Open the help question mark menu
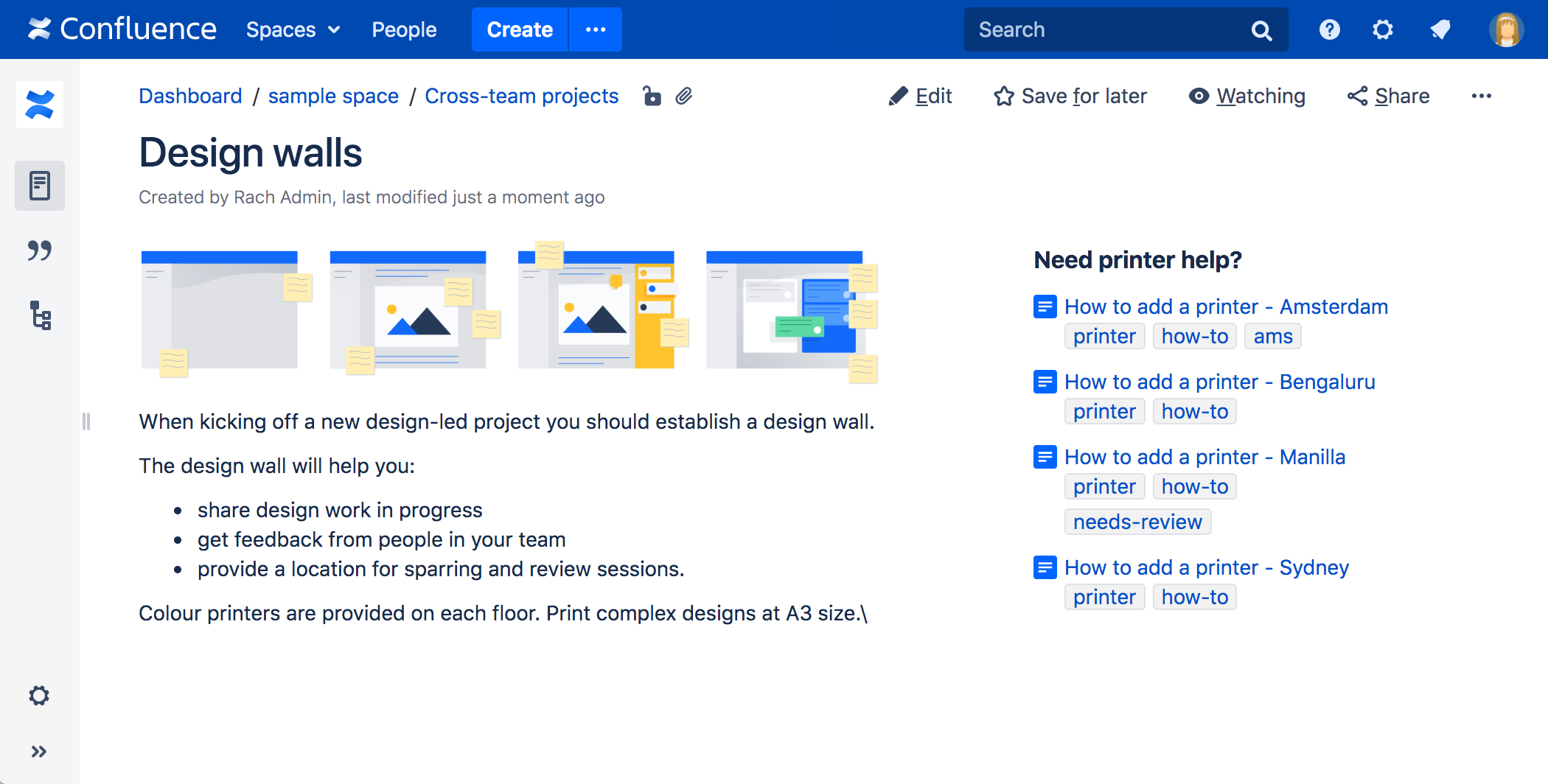1548x784 pixels. tap(1329, 29)
